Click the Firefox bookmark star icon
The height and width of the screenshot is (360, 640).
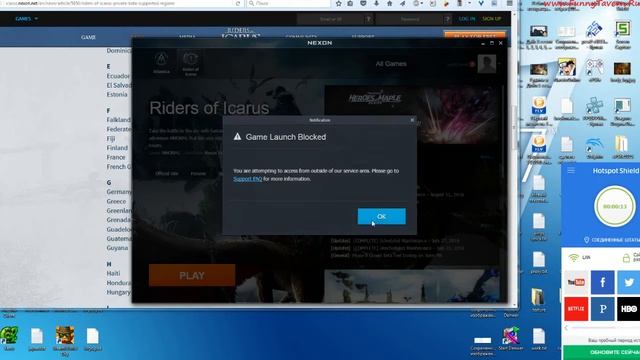338,3
